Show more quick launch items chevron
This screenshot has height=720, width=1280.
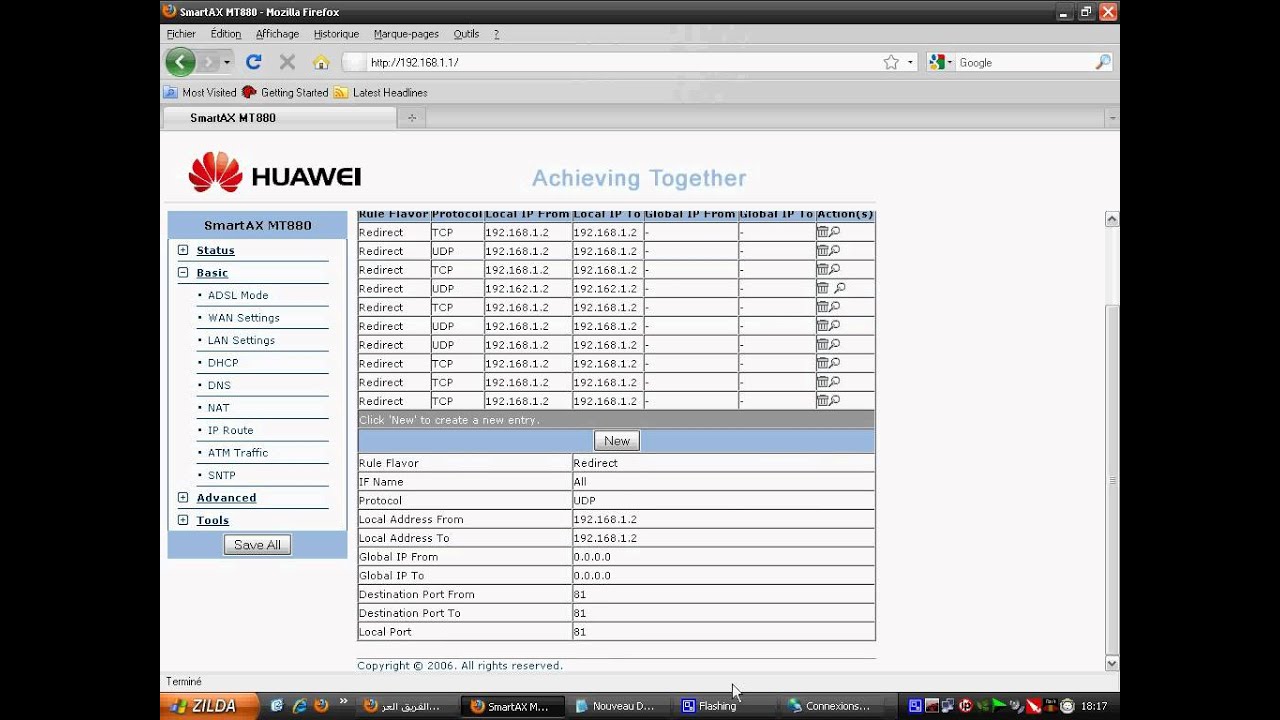344,702
